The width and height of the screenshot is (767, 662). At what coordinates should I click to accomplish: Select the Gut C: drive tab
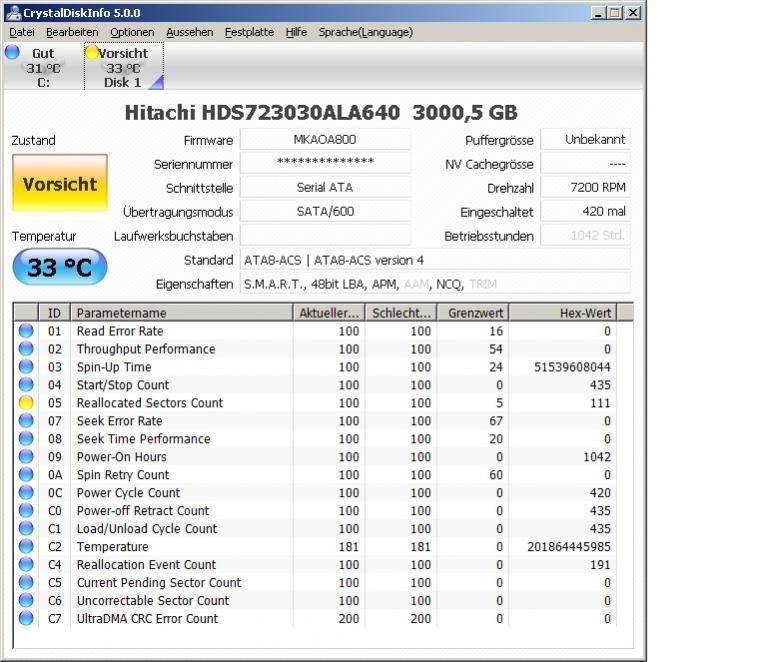point(43,67)
